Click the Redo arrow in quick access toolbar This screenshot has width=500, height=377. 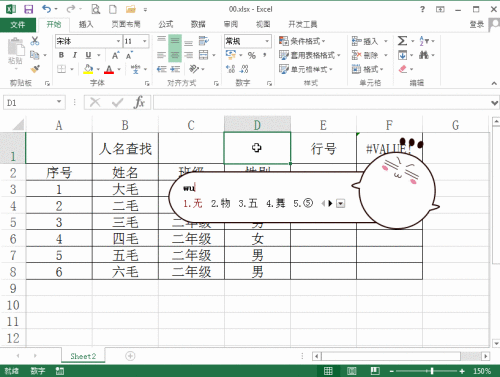click(x=71, y=9)
